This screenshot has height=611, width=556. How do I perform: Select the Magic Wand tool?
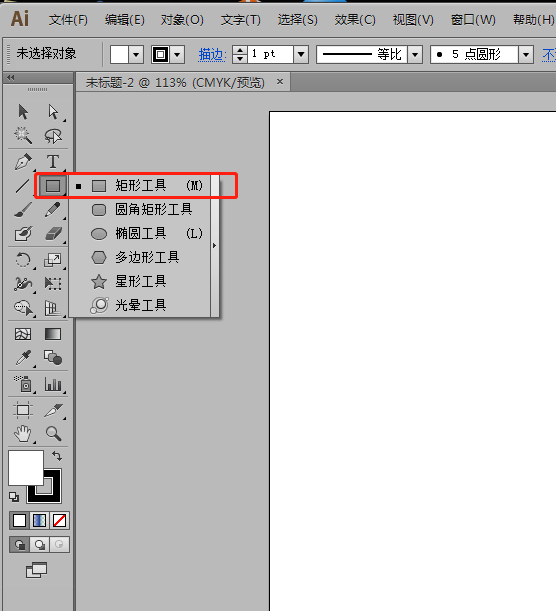(23, 136)
